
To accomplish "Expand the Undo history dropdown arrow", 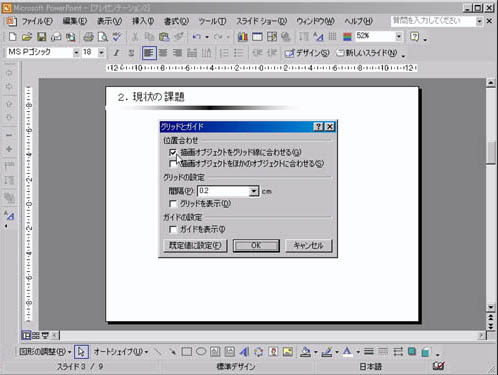I will coord(207,37).
